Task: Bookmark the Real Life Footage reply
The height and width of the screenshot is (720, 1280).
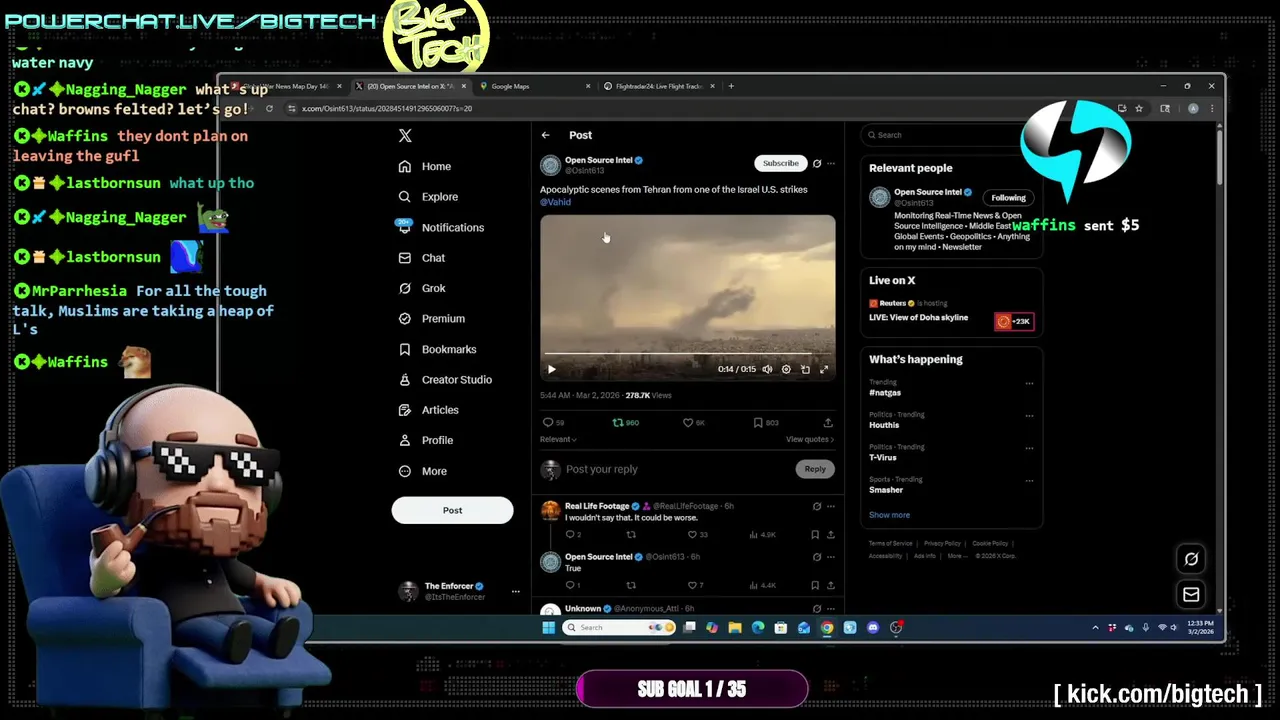Action: point(815,535)
